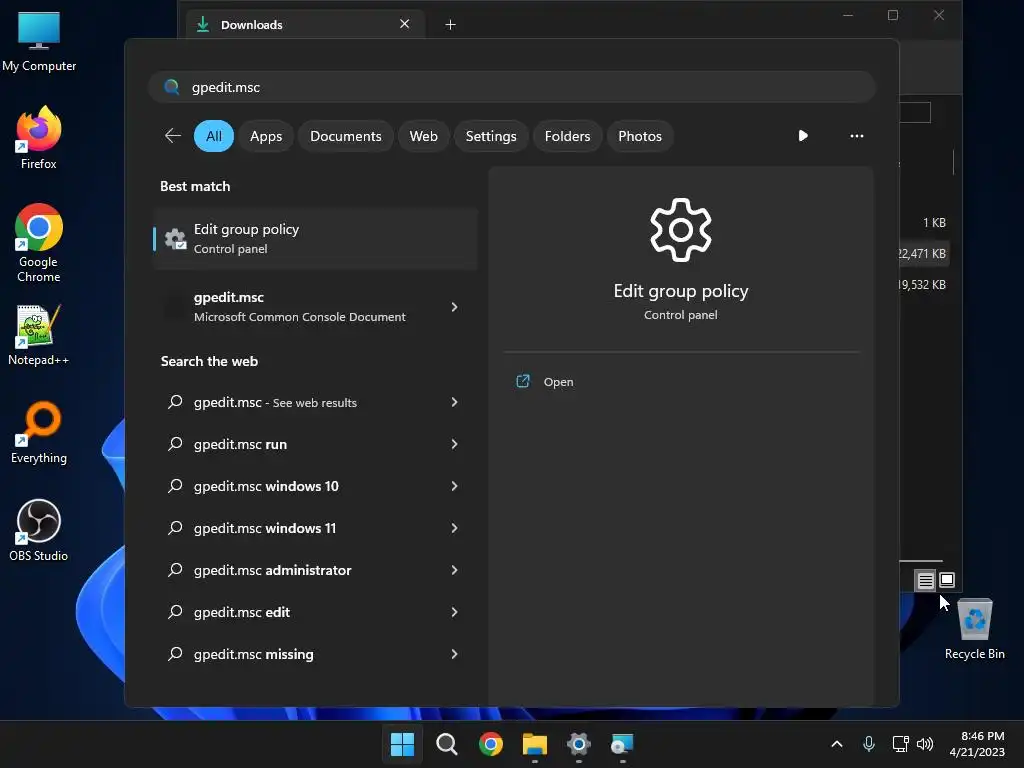Switch Explorer to large thumbnails view
Image resolution: width=1024 pixels, height=768 pixels.
pyautogui.click(x=947, y=580)
